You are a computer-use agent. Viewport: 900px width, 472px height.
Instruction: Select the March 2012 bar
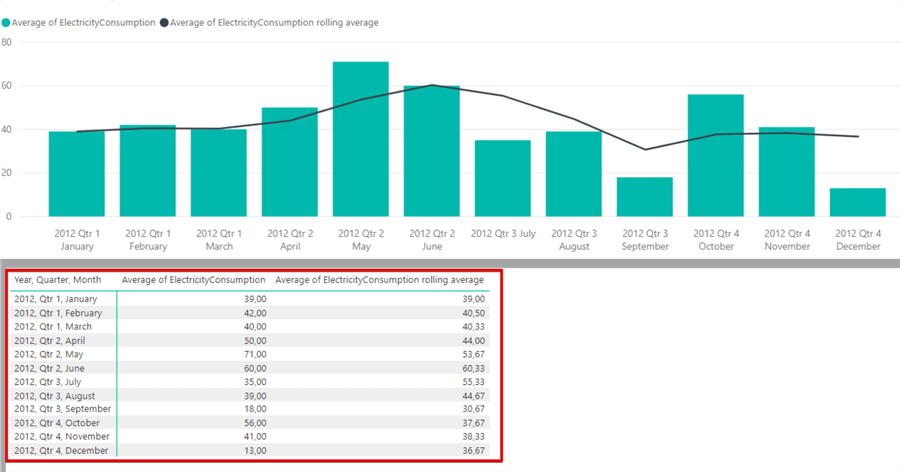pyautogui.click(x=219, y=173)
